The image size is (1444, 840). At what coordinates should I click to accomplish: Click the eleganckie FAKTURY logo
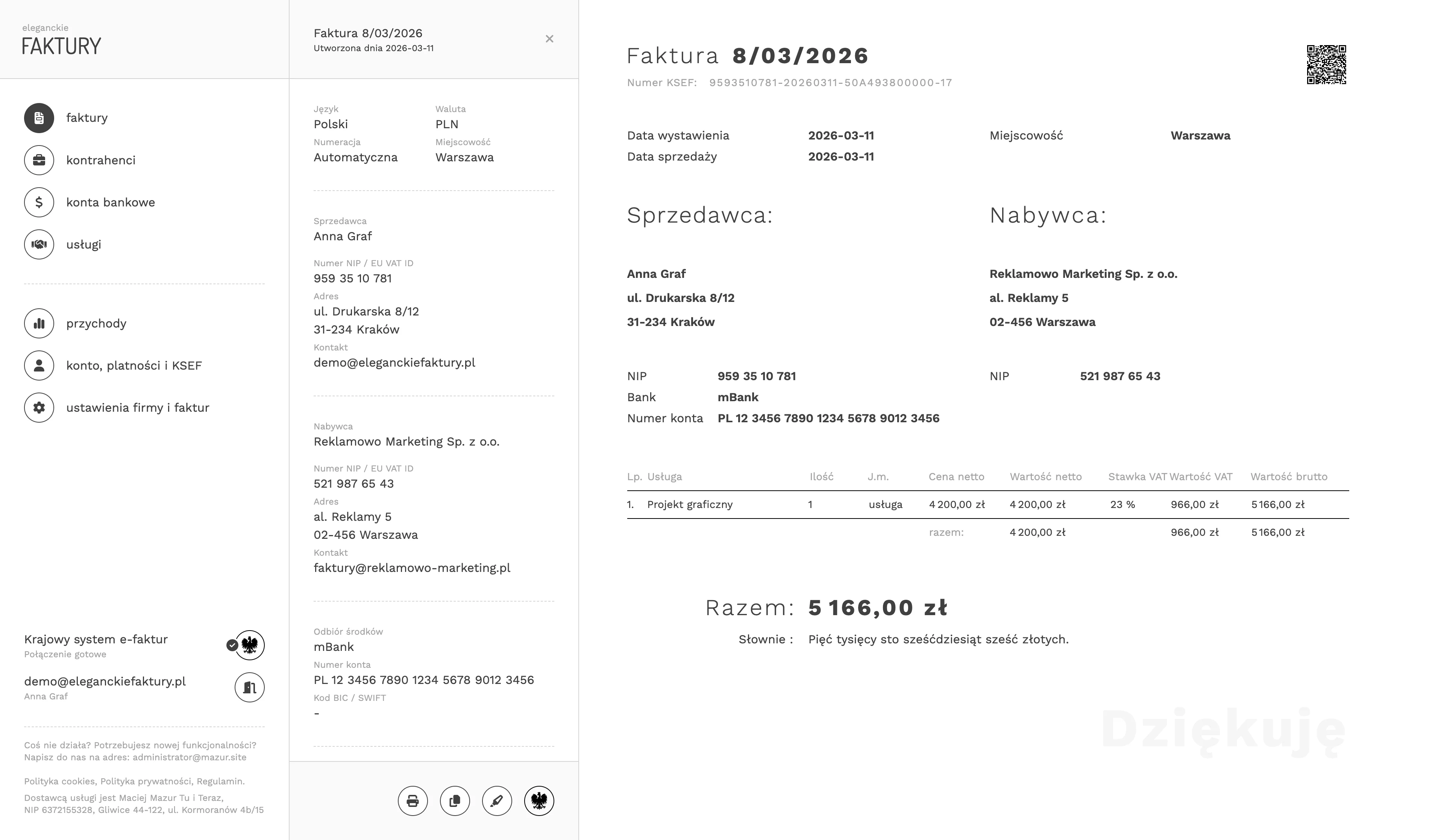click(61, 41)
